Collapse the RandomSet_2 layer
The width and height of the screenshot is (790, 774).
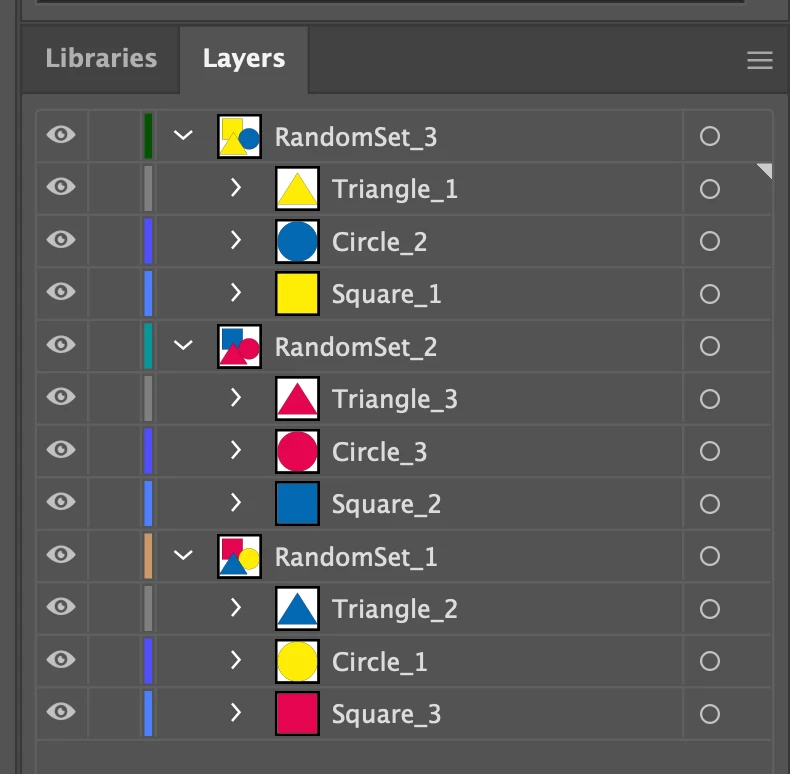183,345
